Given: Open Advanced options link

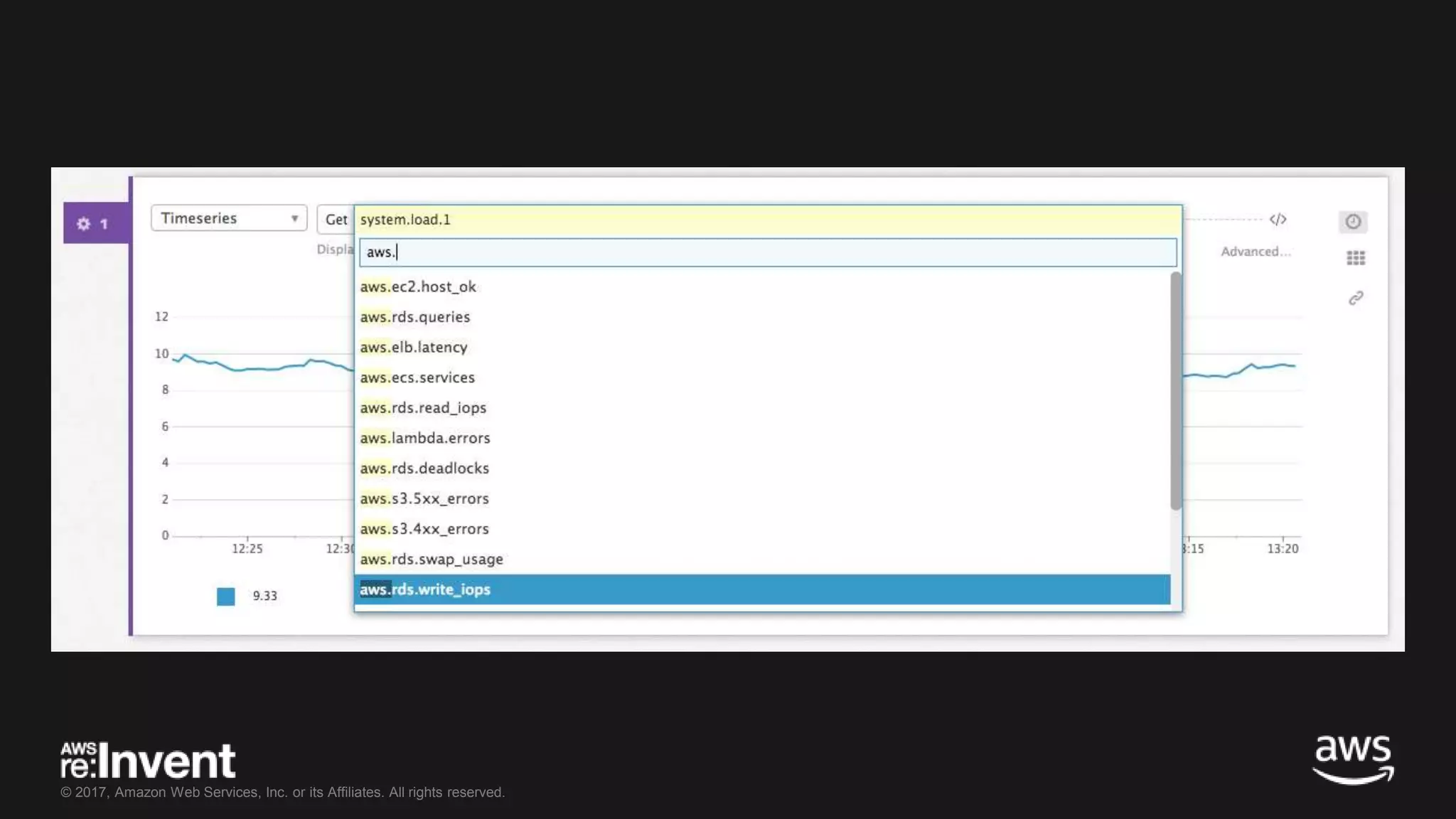Looking at the screenshot, I should click(1255, 252).
